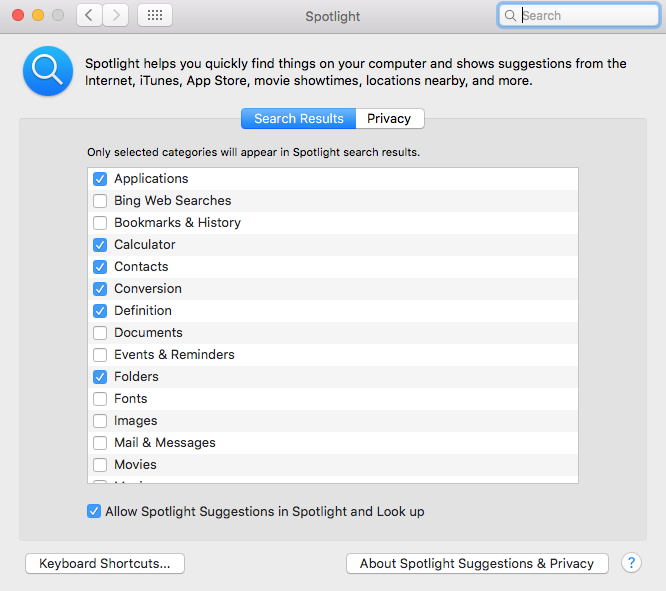Uncheck the Applications category

coord(100,179)
